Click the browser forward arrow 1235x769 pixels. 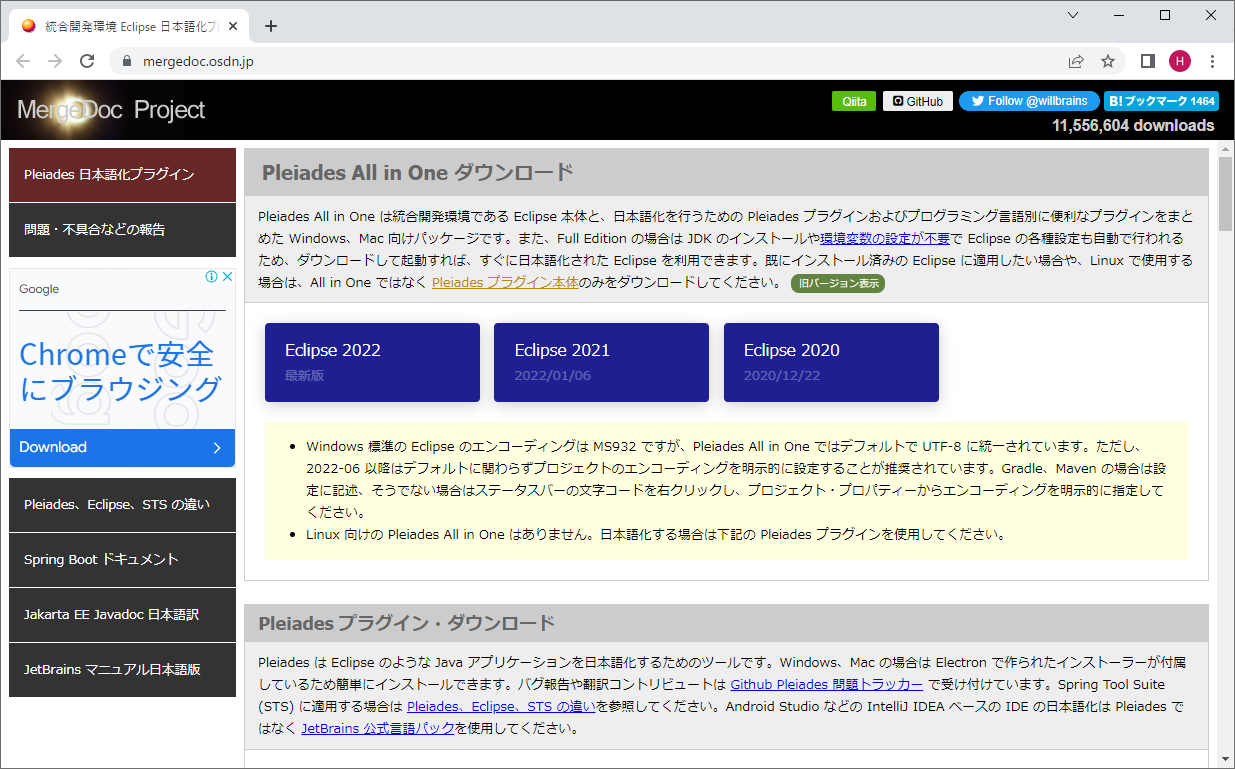pyautogui.click(x=55, y=61)
